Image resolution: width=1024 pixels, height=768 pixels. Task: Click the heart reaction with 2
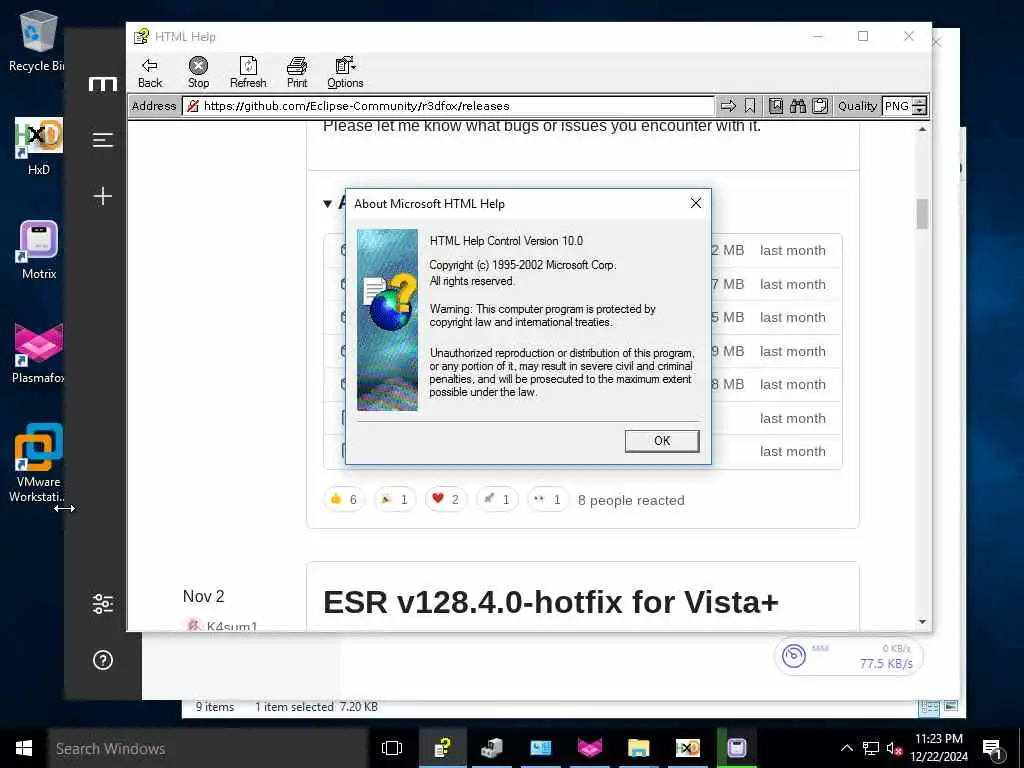click(445, 500)
